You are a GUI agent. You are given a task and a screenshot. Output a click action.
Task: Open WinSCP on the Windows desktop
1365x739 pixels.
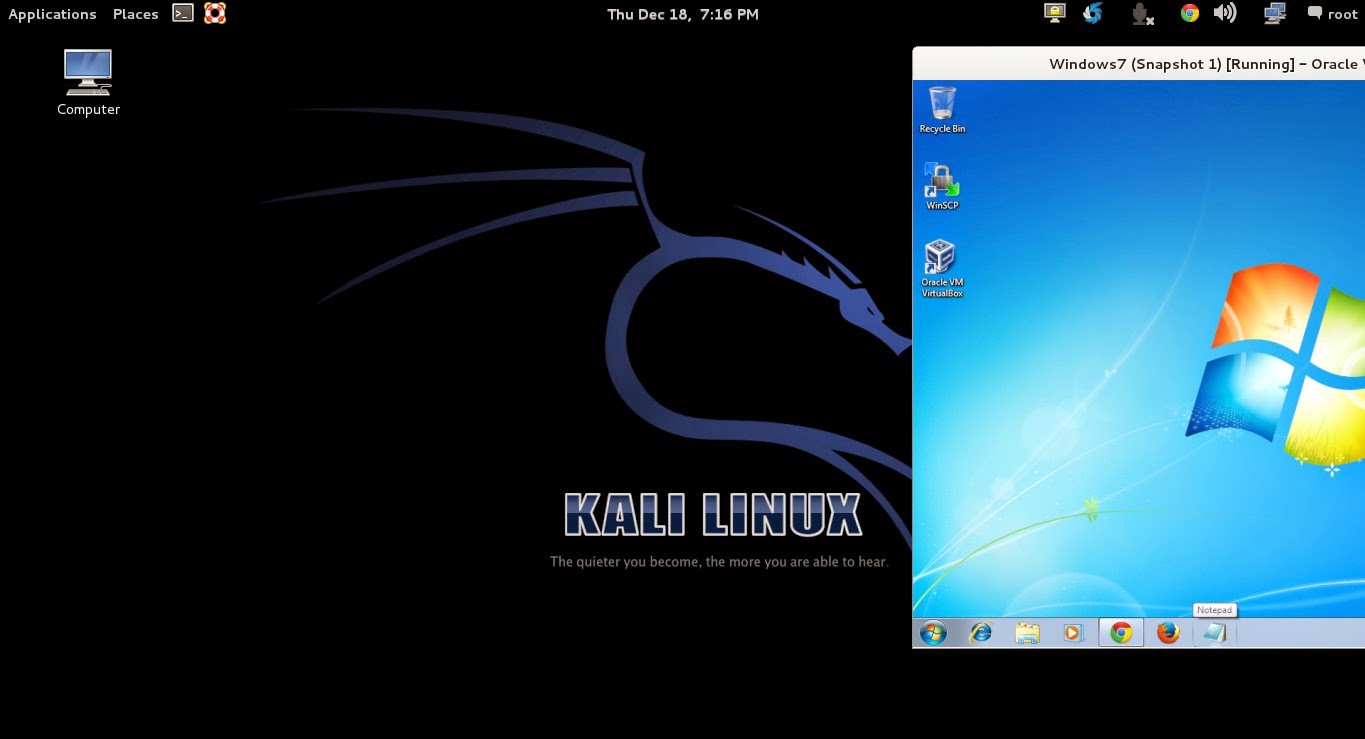(x=941, y=180)
